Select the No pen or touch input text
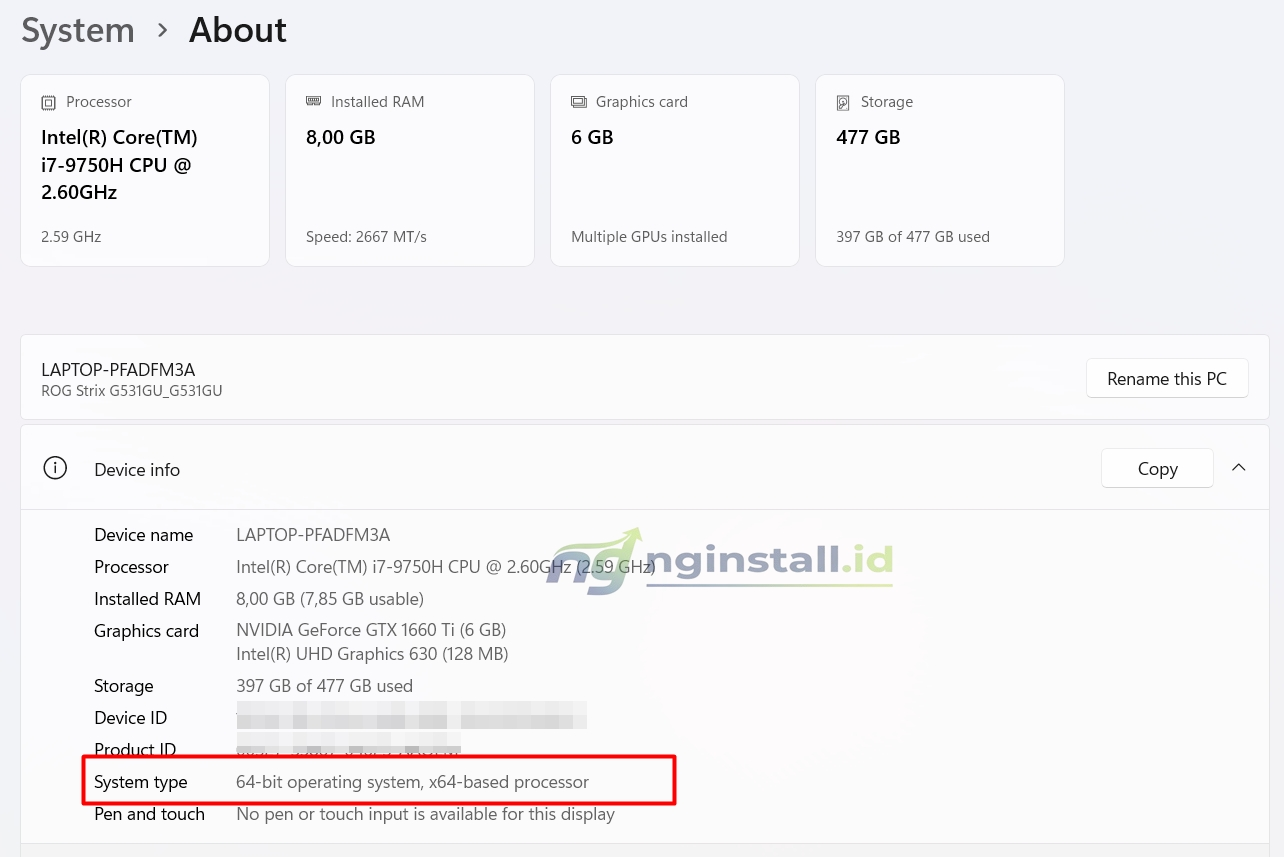This screenshot has height=857, width=1284. (425, 814)
